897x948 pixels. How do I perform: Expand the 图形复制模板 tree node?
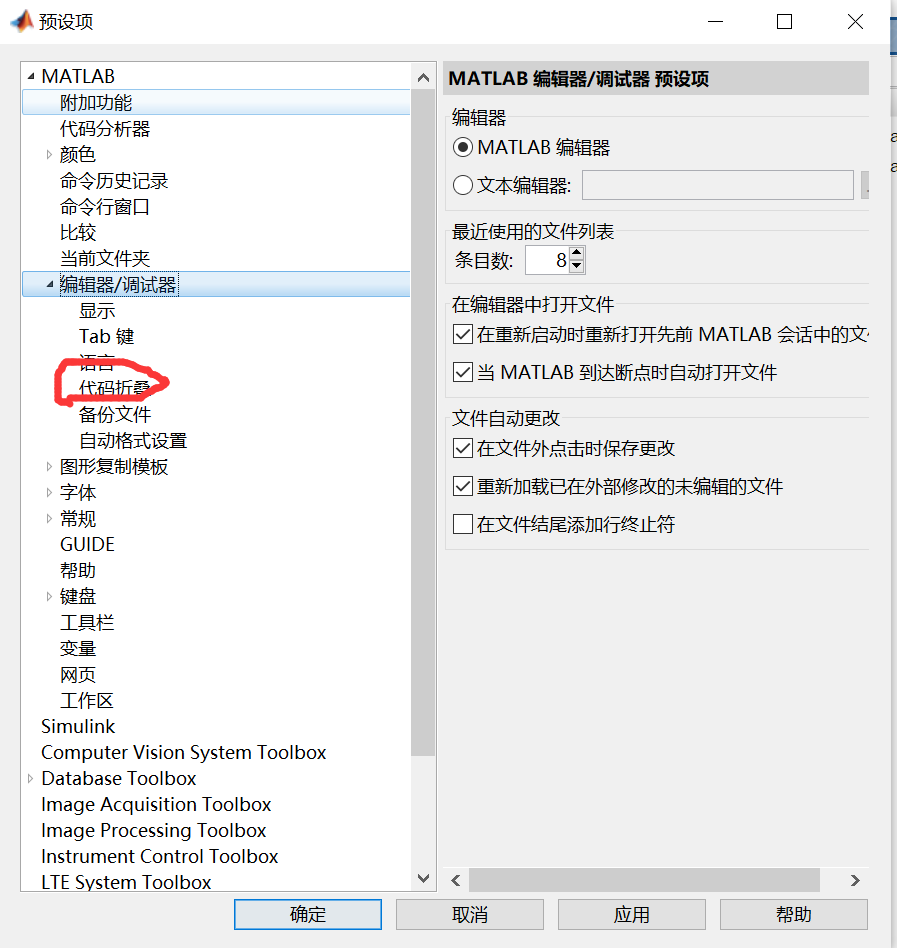click(x=49, y=467)
